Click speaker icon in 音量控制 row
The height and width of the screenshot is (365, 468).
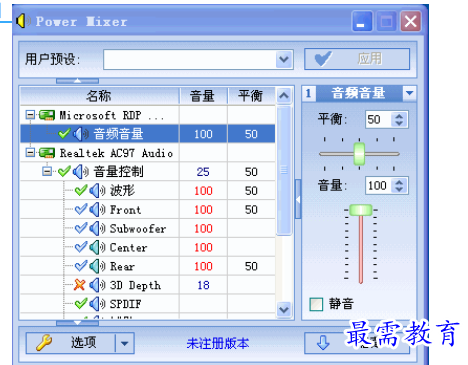(x=81, y=172)
